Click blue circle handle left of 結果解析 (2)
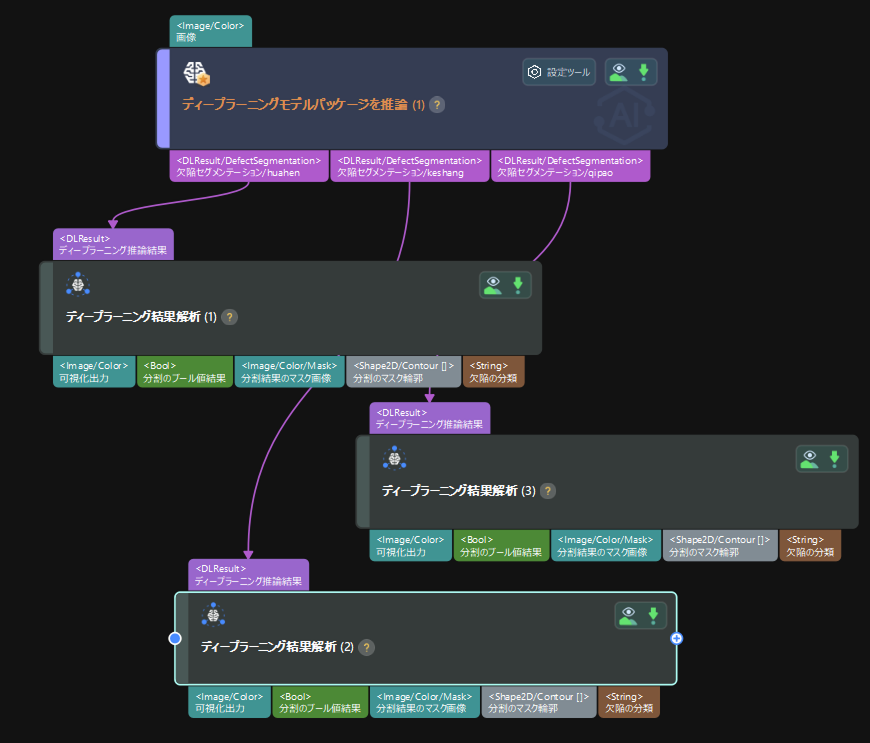The image size is (870, 743). tap(175, 639)
